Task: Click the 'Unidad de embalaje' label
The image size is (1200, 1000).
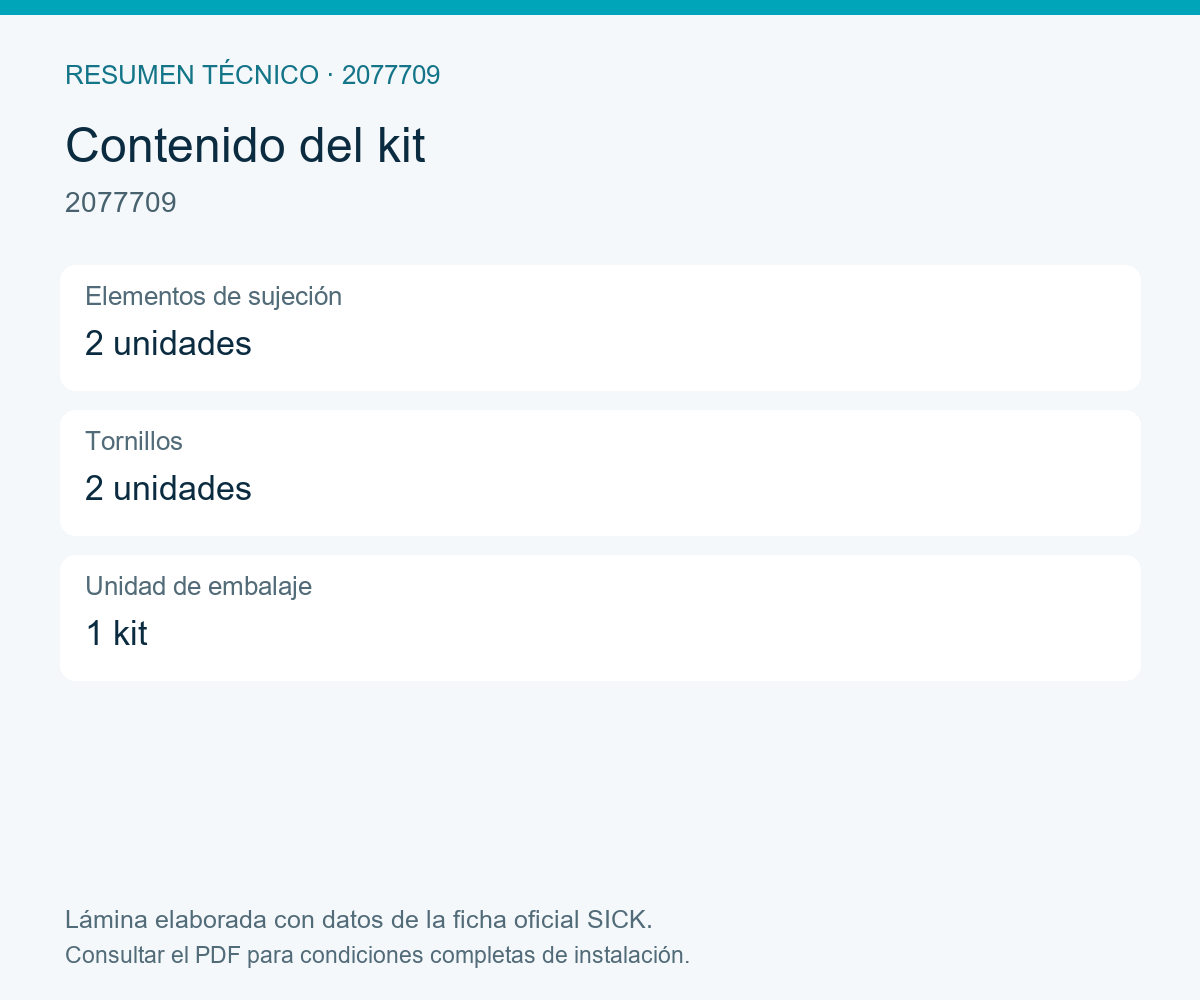Action: tap(198, 586)
